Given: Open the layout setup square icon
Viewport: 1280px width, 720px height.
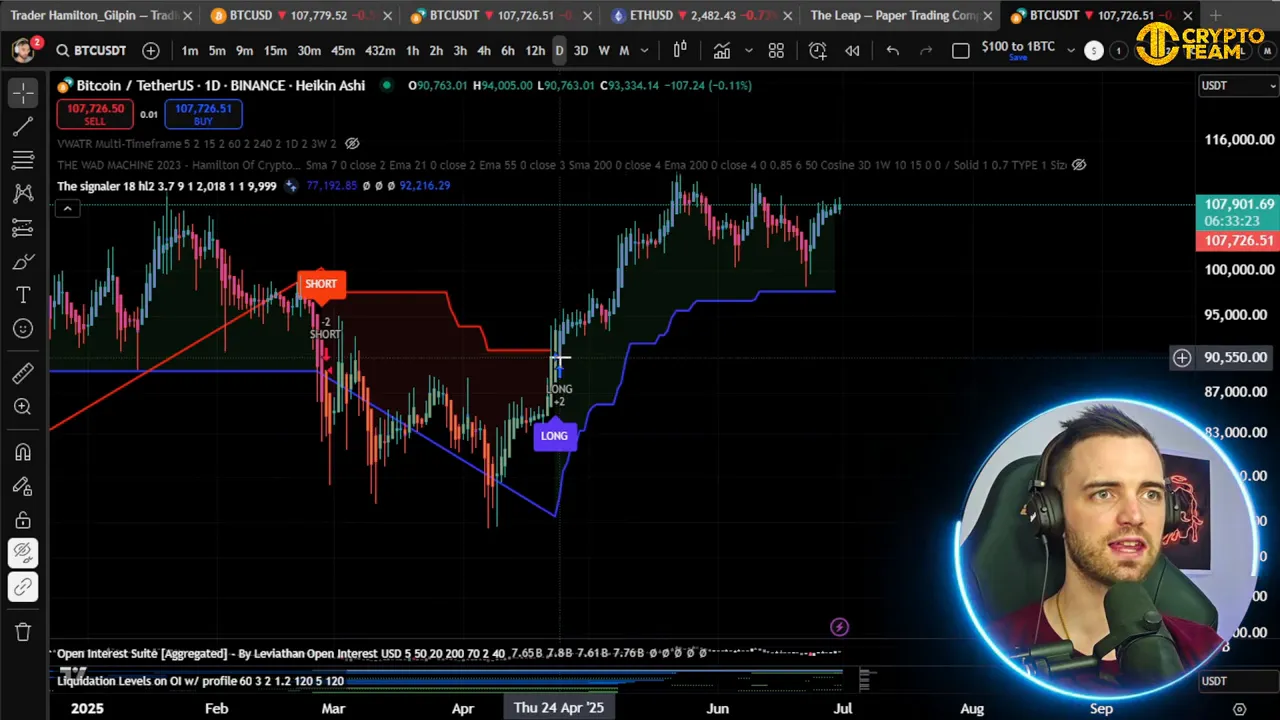Looking at the screenshot, I should tap(961, 51).
